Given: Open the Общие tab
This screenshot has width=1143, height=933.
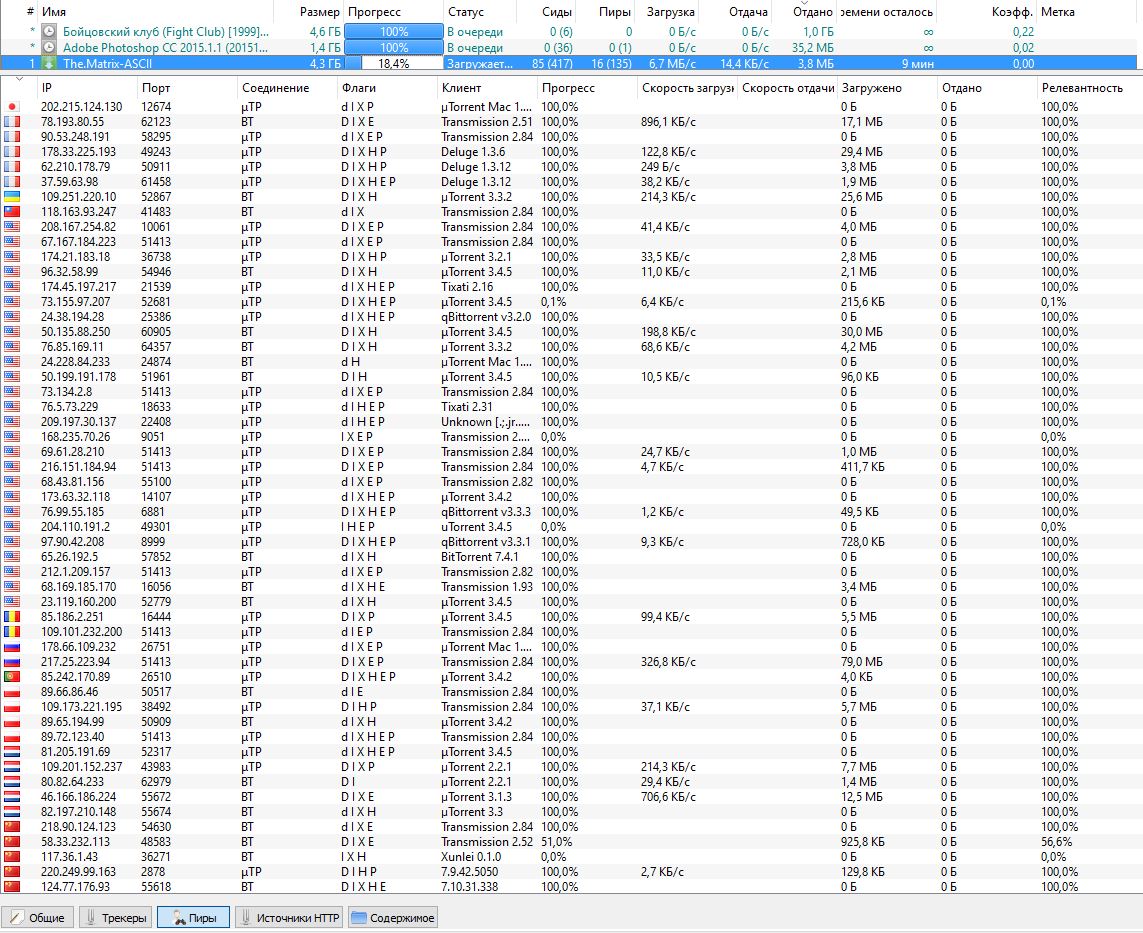Looking at the screenshot, I should click(38, 918).
